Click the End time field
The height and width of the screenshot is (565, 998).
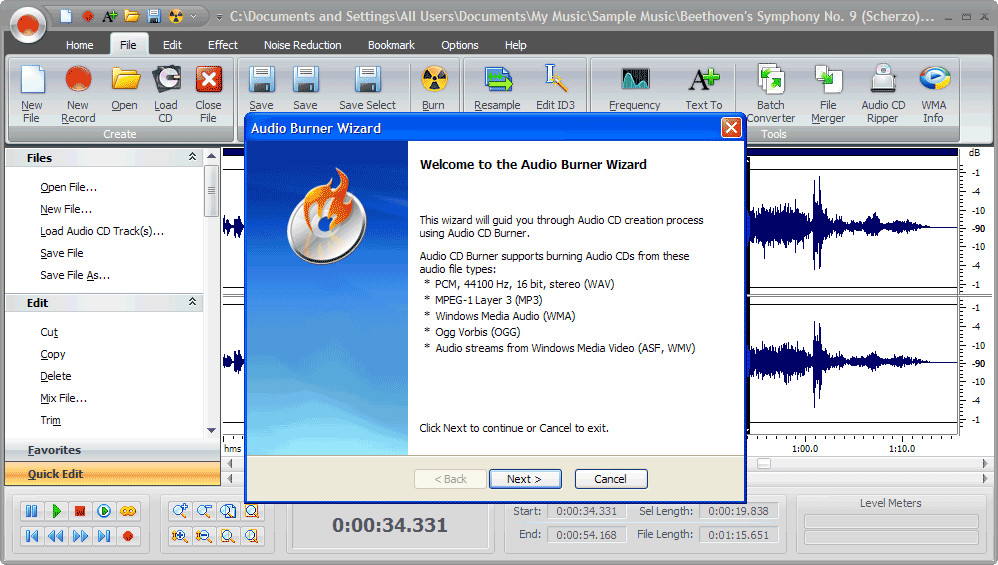pos(586,534)
